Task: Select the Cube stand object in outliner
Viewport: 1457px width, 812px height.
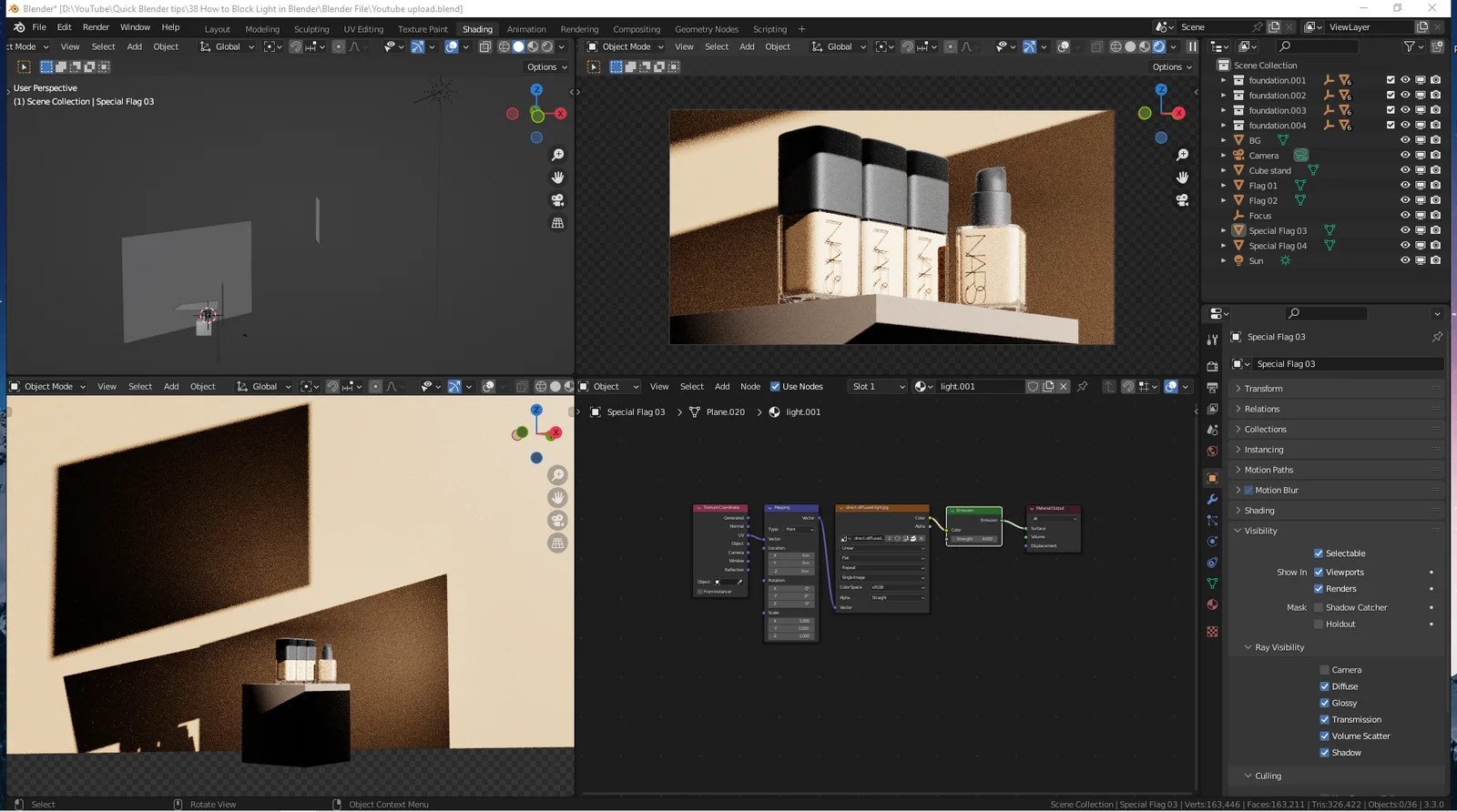Action: click(1269, 171)
